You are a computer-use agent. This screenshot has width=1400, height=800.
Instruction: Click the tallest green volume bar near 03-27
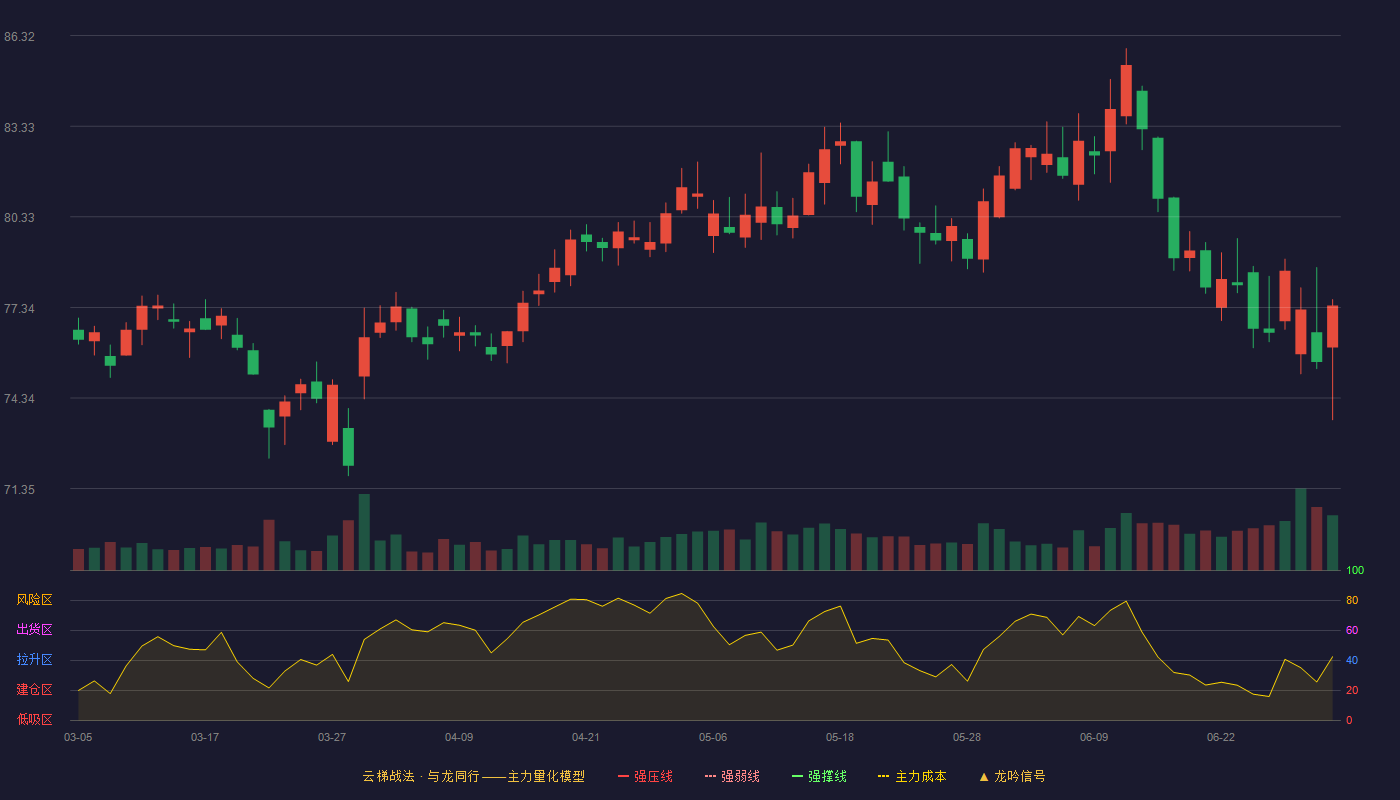364,532
